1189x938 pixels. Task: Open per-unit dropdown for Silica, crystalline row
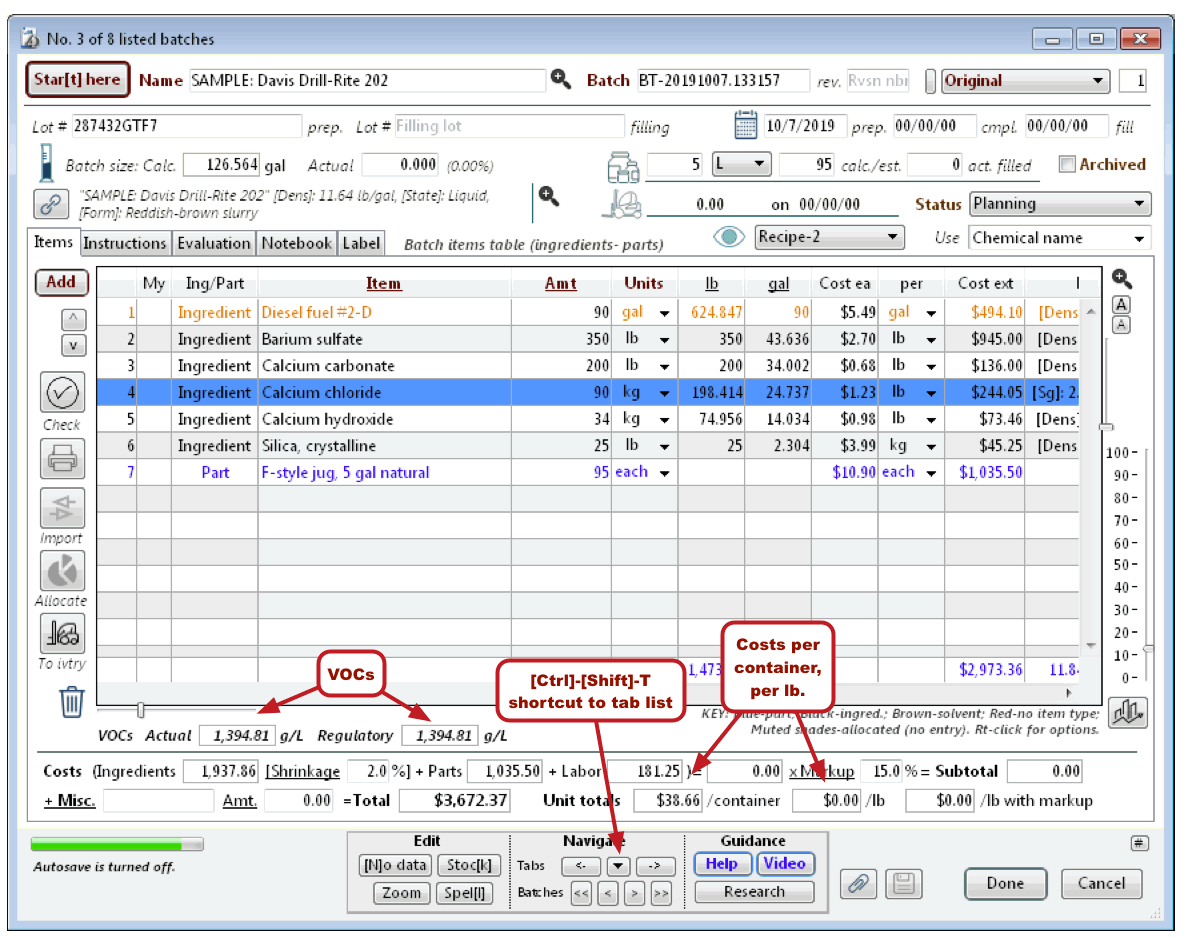coord(930,447)
